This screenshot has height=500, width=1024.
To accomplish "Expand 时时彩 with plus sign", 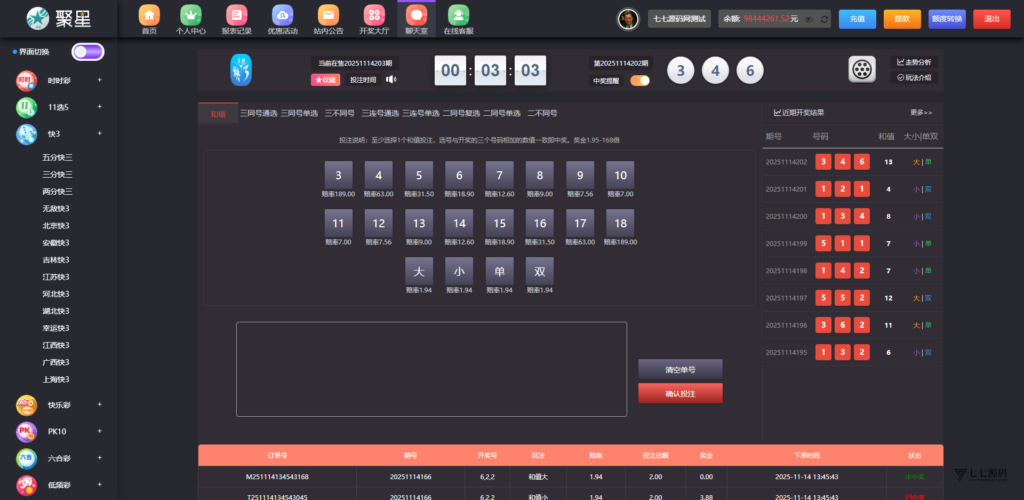I will coord(100,80).
